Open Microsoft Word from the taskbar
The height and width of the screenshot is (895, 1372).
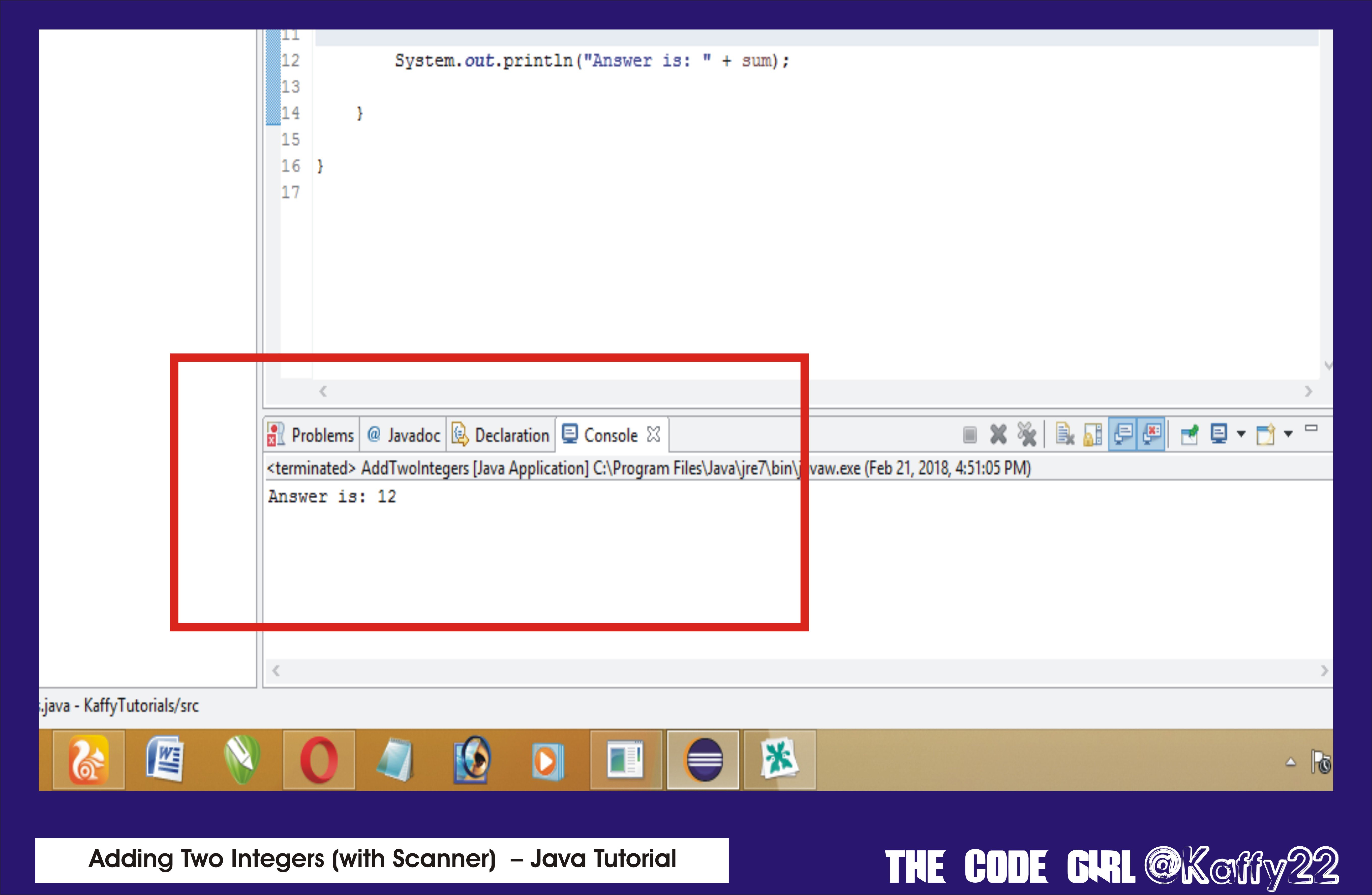point(165,760)
